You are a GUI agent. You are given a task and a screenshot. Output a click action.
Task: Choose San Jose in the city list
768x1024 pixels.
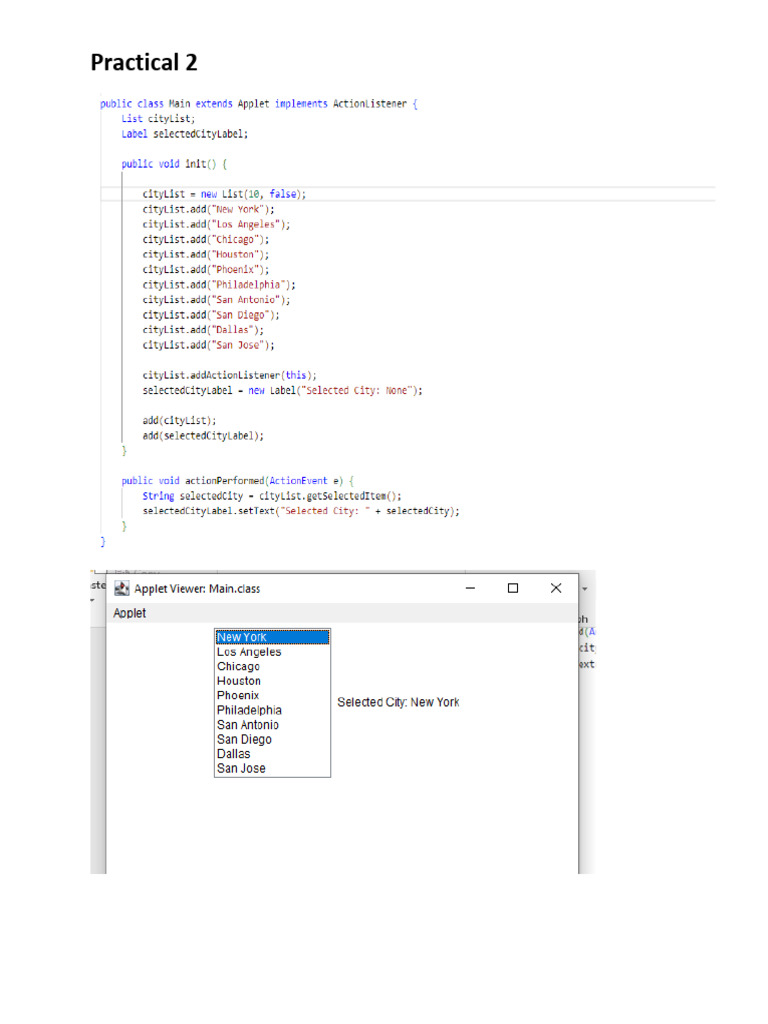241,769
